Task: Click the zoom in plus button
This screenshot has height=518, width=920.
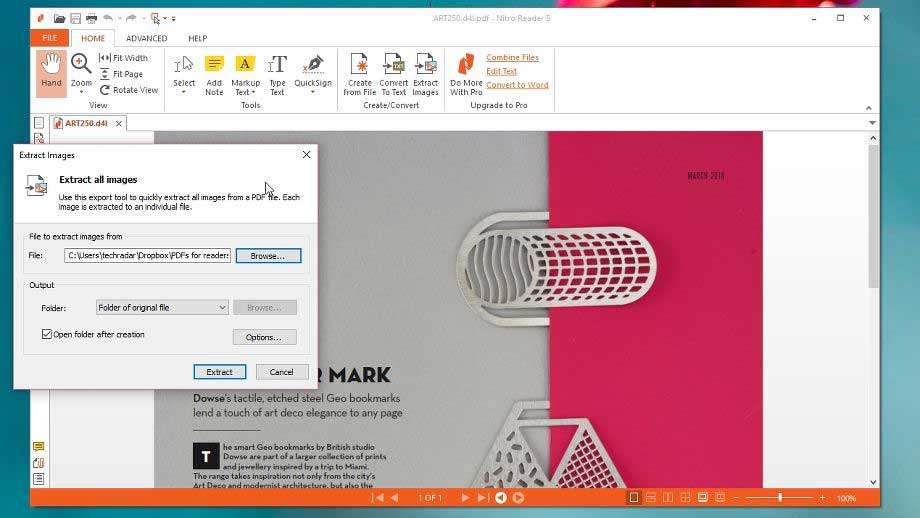Action: tap(822, 497)
